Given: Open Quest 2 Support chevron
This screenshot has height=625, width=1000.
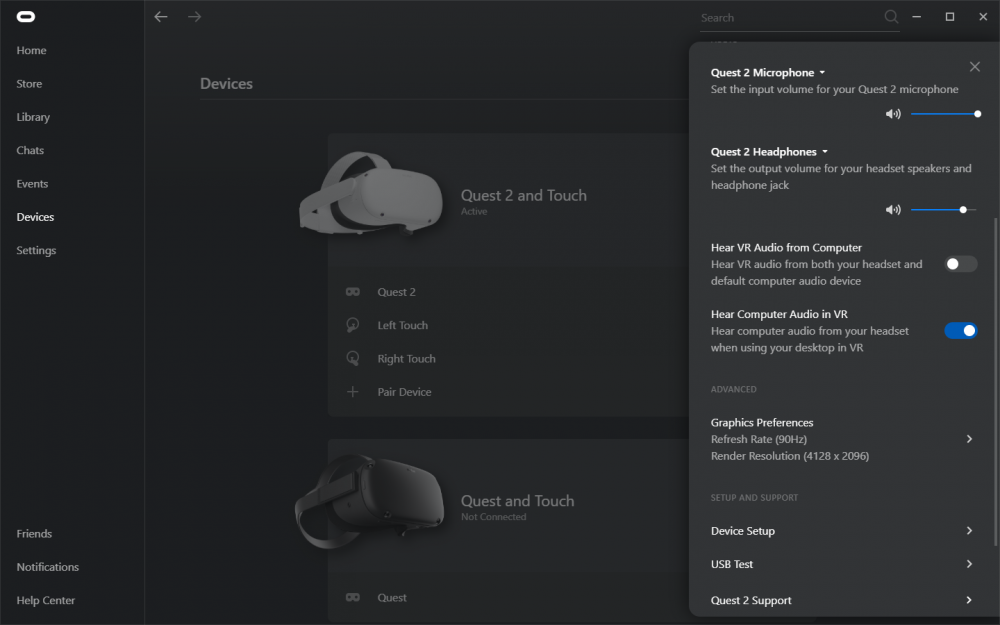Looking at the screenshot, I should [969, 600].
